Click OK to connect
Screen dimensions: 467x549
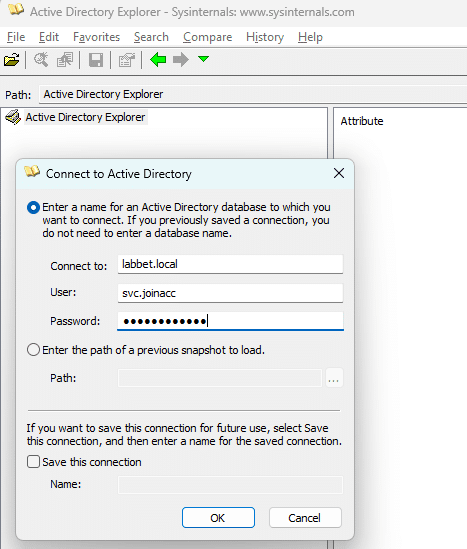tap(218, 517)
